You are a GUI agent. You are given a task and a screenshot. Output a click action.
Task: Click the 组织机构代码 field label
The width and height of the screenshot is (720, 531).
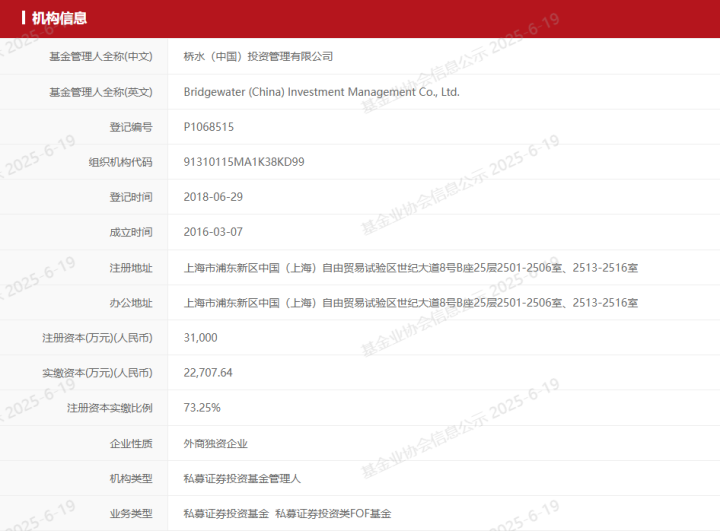(120, 162)
